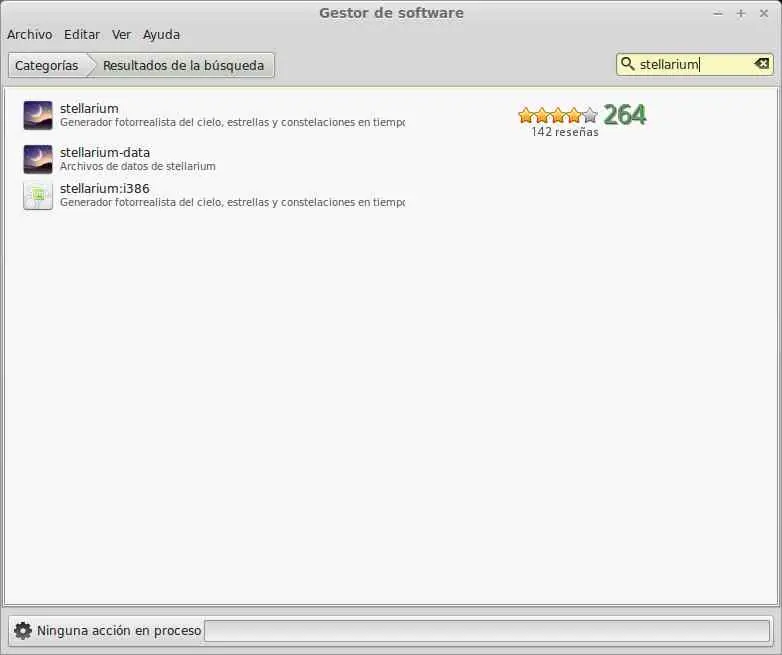Click the stellarium:i386 package icon

coord(38,195)
